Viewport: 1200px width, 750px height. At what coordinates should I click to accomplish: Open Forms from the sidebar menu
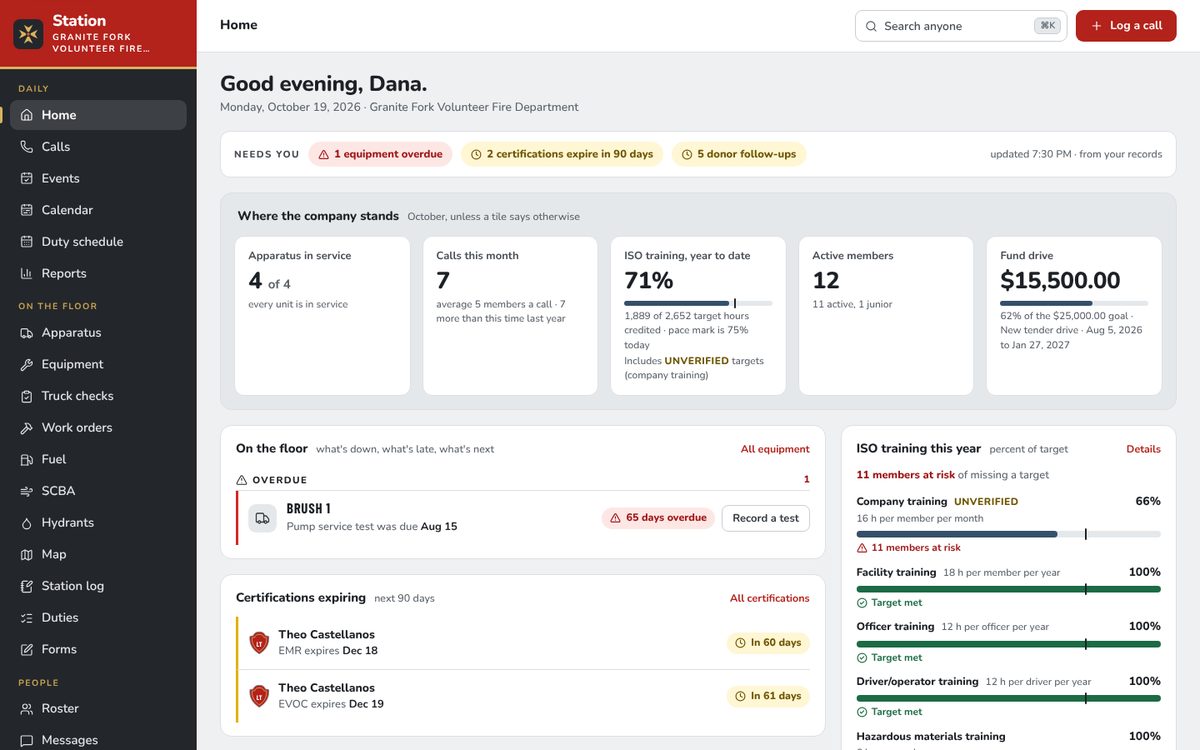[x=98, y=649]
